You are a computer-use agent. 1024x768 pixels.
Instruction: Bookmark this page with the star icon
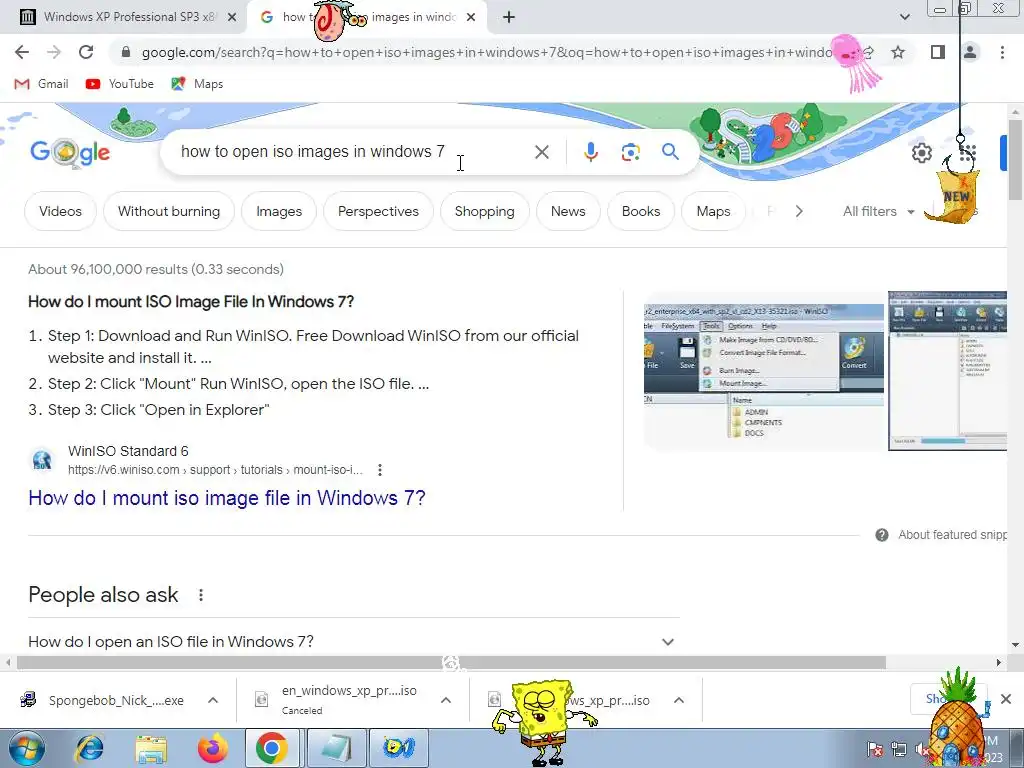coord(898,52)
